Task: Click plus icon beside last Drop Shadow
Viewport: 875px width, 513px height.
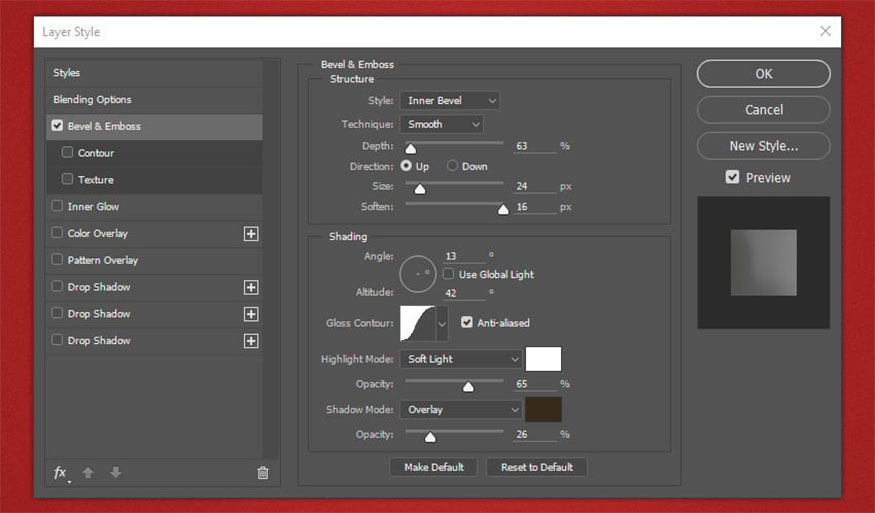Action: point(251,341)
